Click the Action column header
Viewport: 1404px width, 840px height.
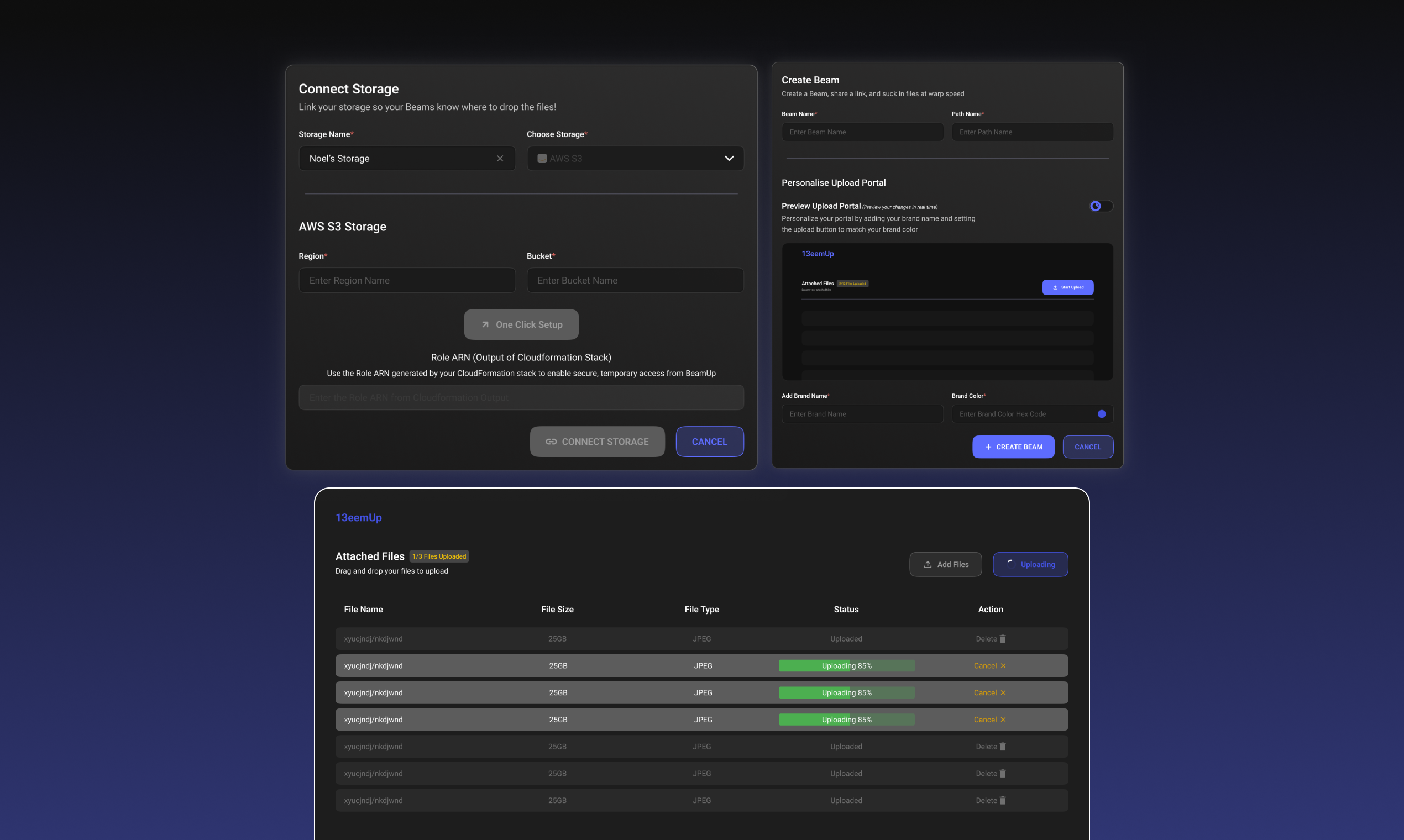[x=990, y=610]
